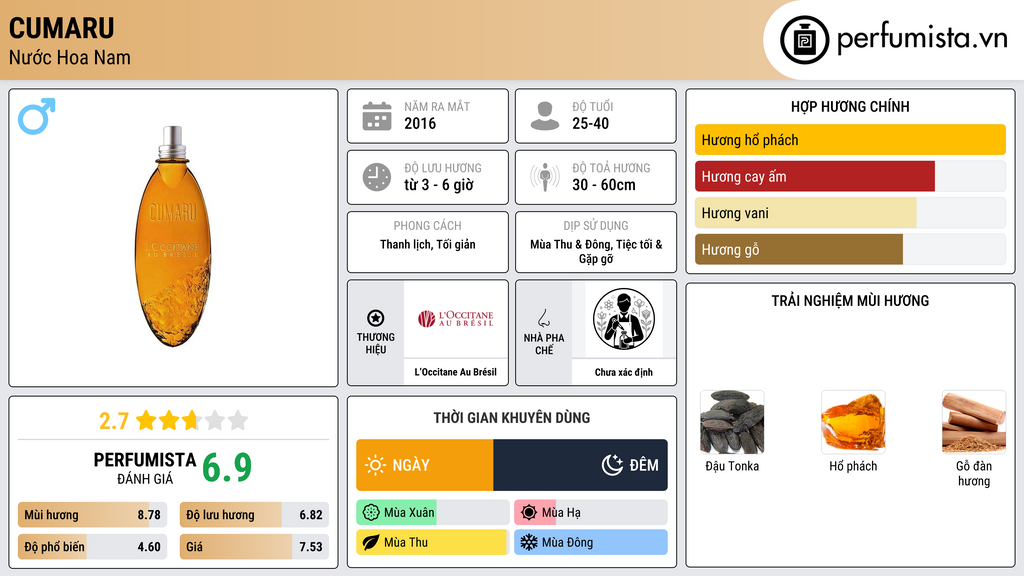Click the clock icon for Độ lưu hương
Viewport: 1024px width, 576px height.
click(x=377, y=177)
